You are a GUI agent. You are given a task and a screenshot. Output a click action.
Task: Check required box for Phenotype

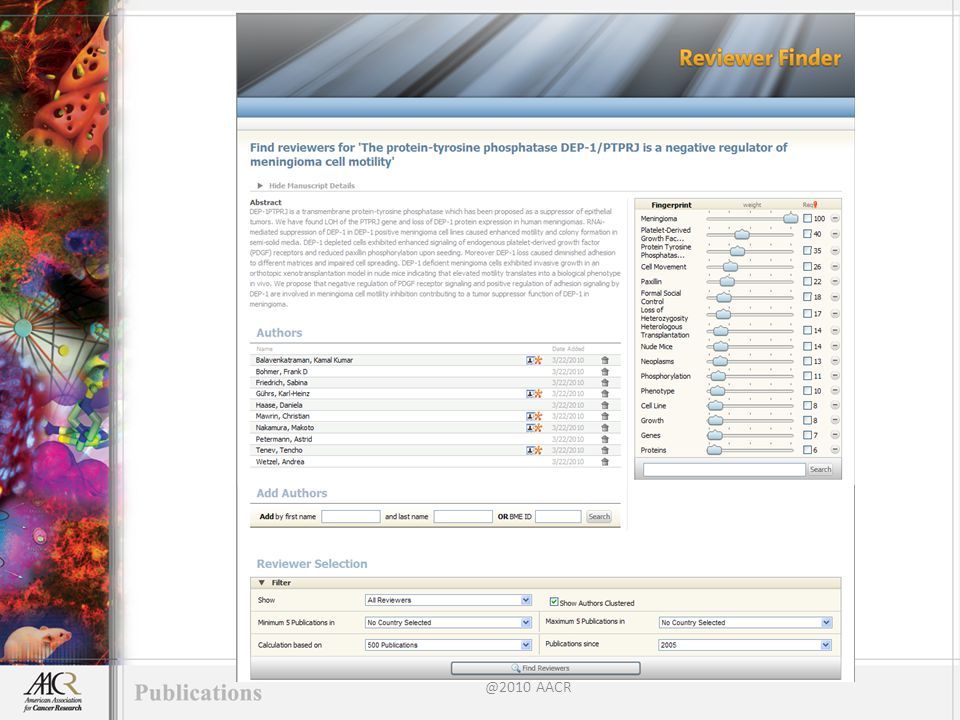pos(808,391)
